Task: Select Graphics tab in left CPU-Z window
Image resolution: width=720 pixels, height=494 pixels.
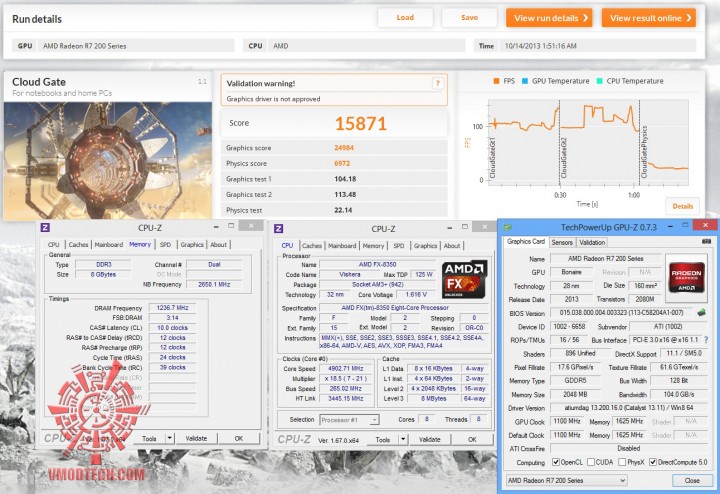Action: 192,245
